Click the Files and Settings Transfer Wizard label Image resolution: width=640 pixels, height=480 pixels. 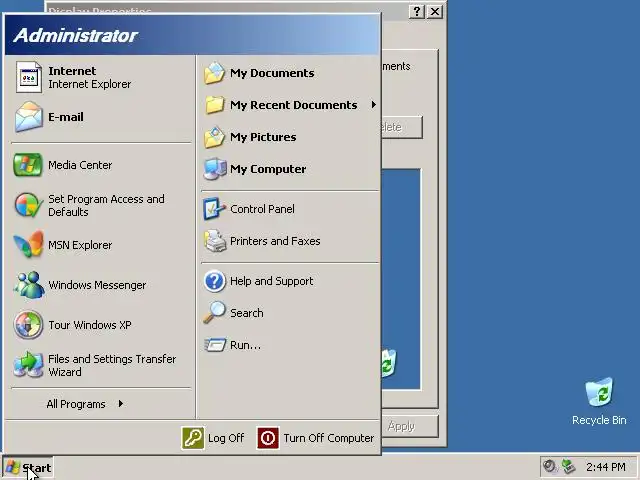pyautogui.click(x=112, y=365)
